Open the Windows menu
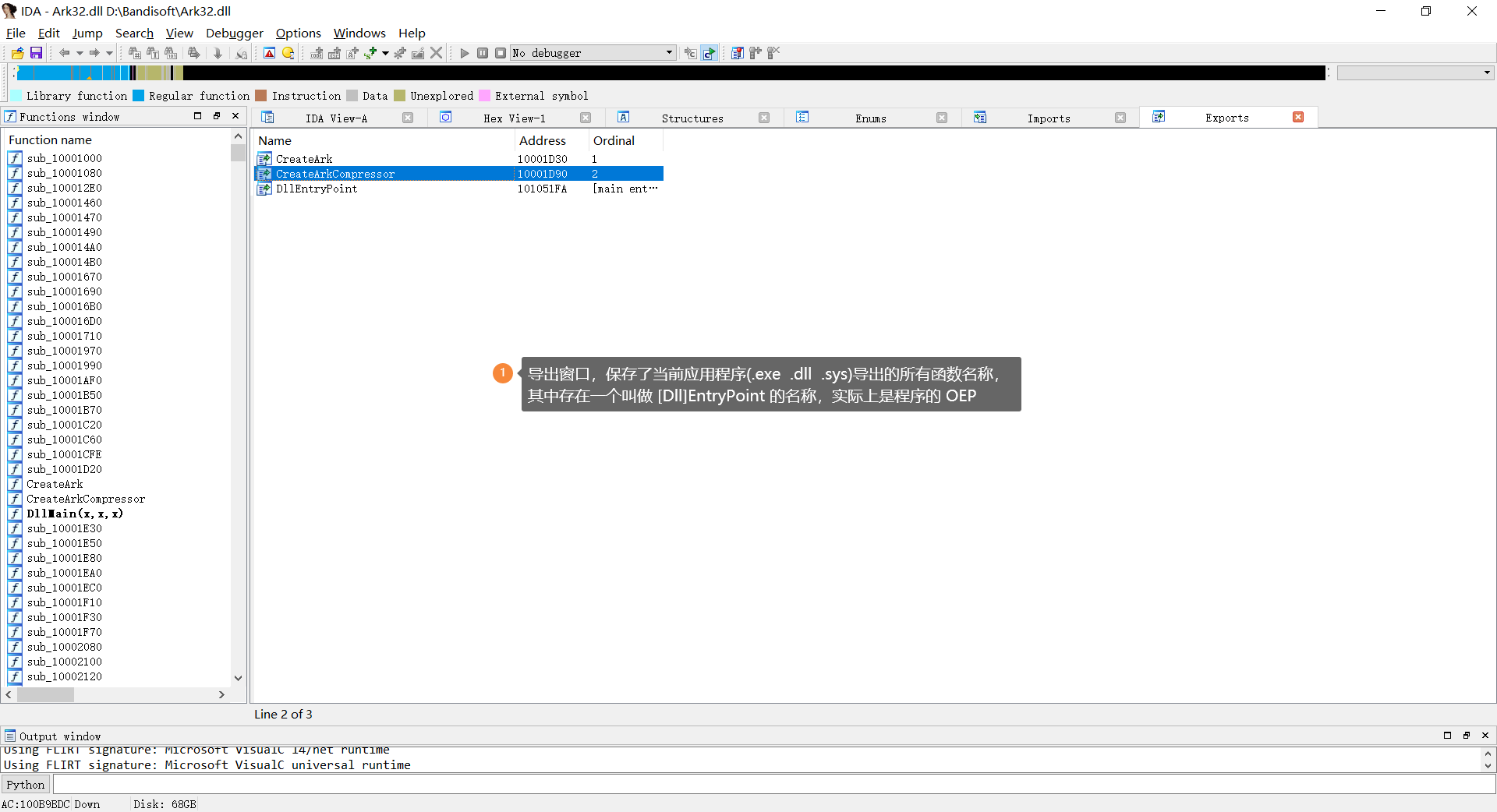The width and height of the screenshot is (1497, 812). click(x=359, y=33)
